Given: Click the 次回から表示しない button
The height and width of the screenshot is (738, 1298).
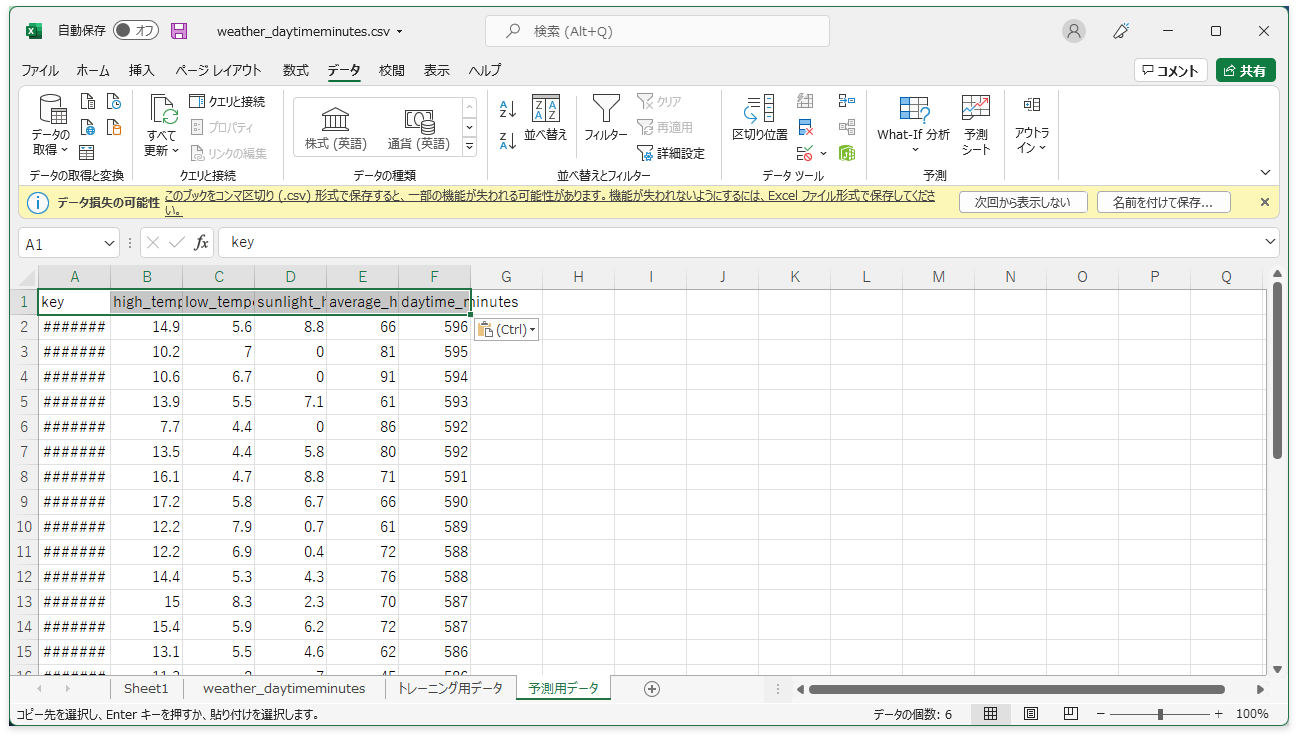Looking at the screenshot, I should click(1022, 202).
